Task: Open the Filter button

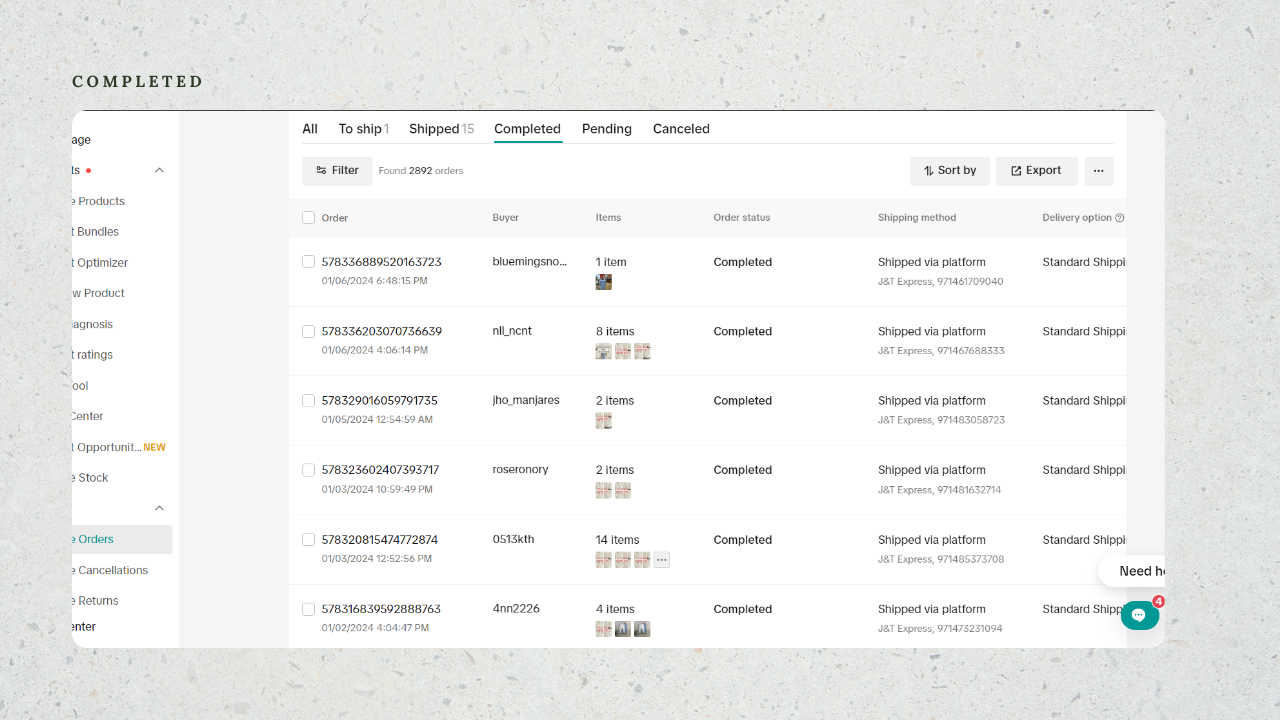Action: click(x=337, y=171)
